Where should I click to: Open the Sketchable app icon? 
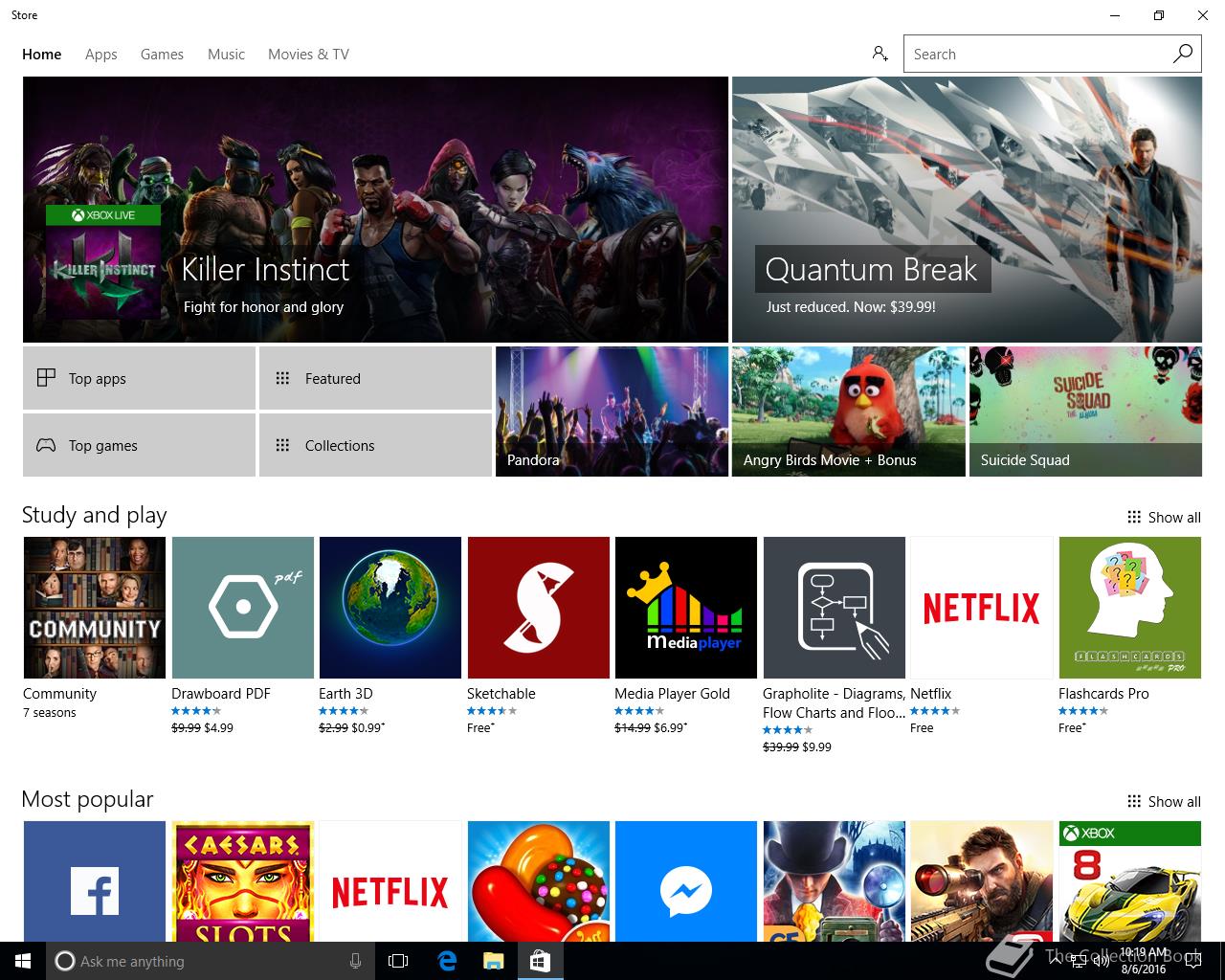[x=538, y=608]
